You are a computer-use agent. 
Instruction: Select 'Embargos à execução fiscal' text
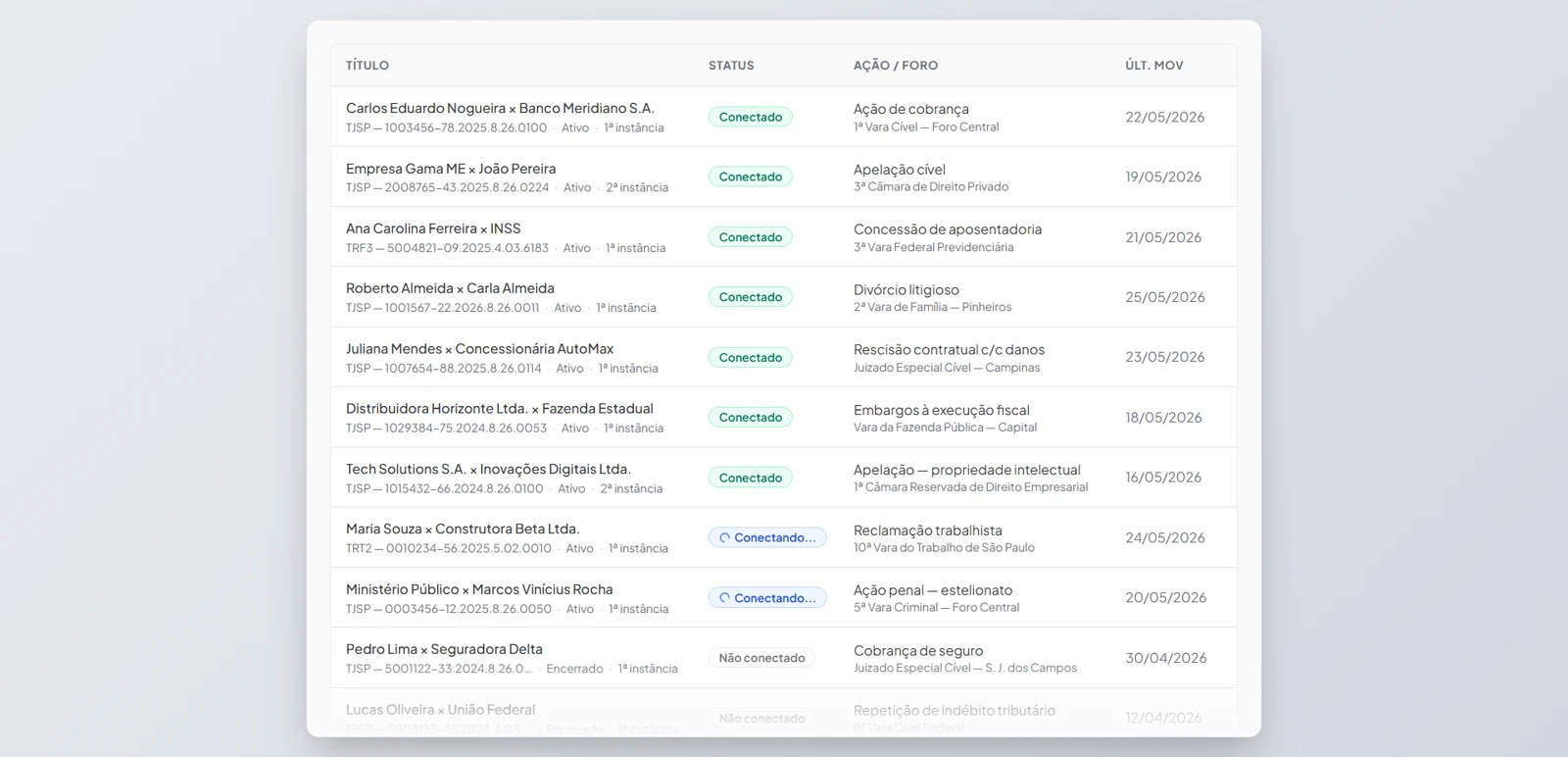coord(942,410)
